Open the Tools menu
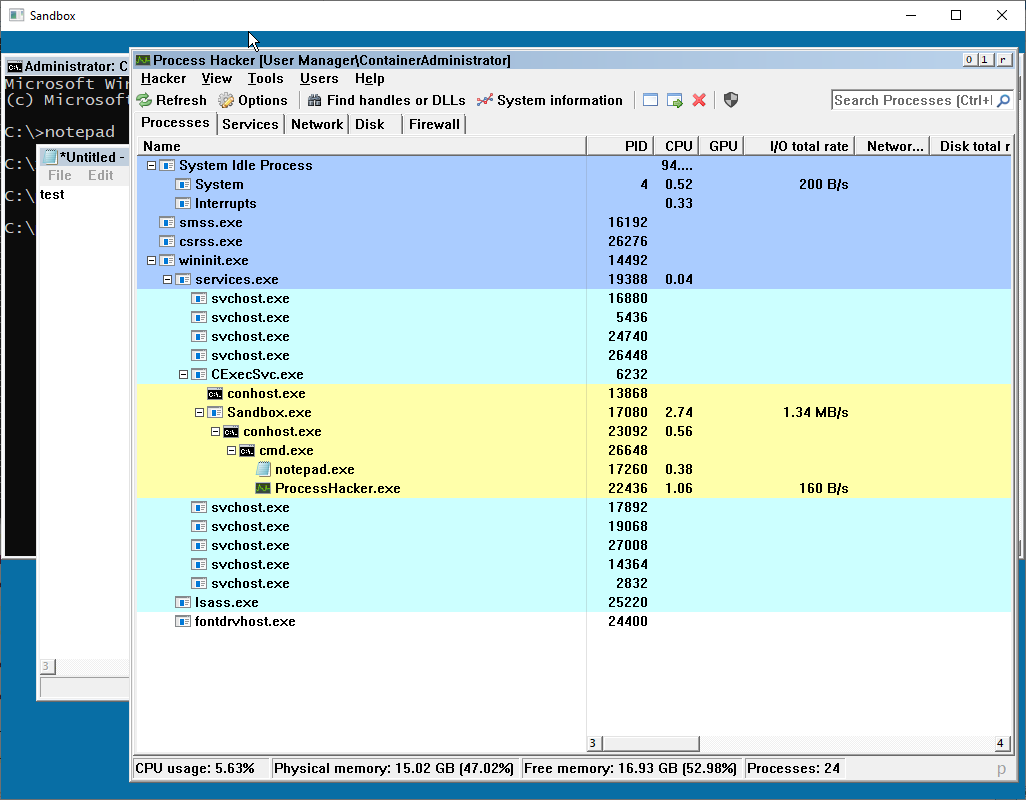 pyautogui.click(x=265, y=78)
